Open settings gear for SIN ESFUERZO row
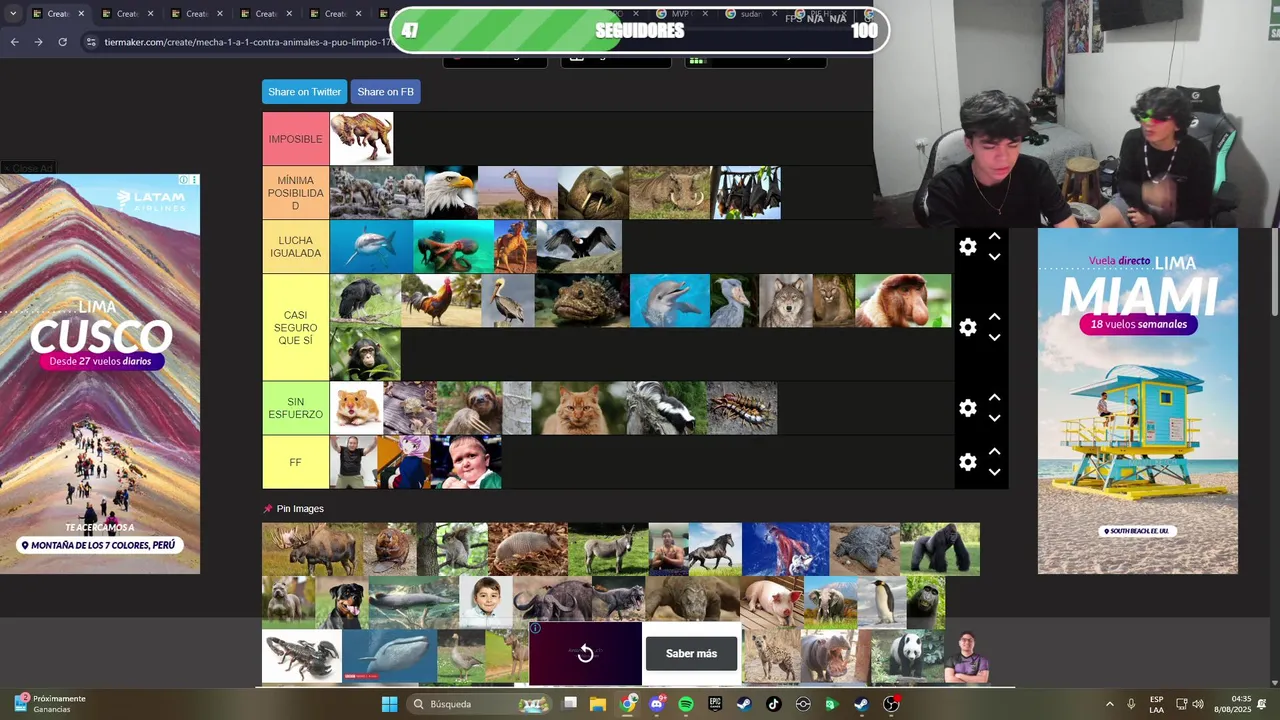 pos(967,408)
